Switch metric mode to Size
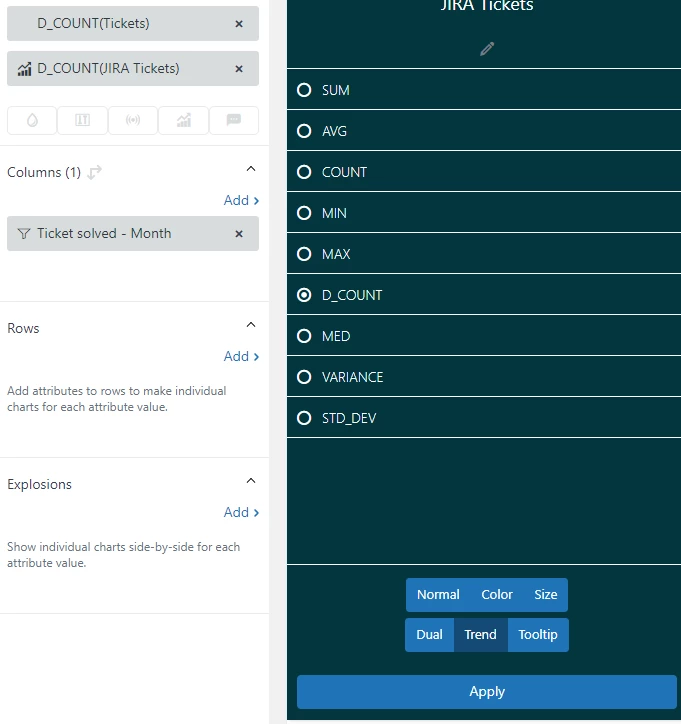681x724 pixels. (x=546, y=595)
